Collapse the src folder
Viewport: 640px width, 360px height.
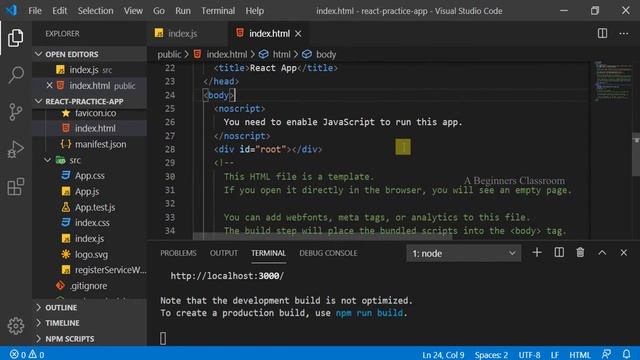point(47,160)
